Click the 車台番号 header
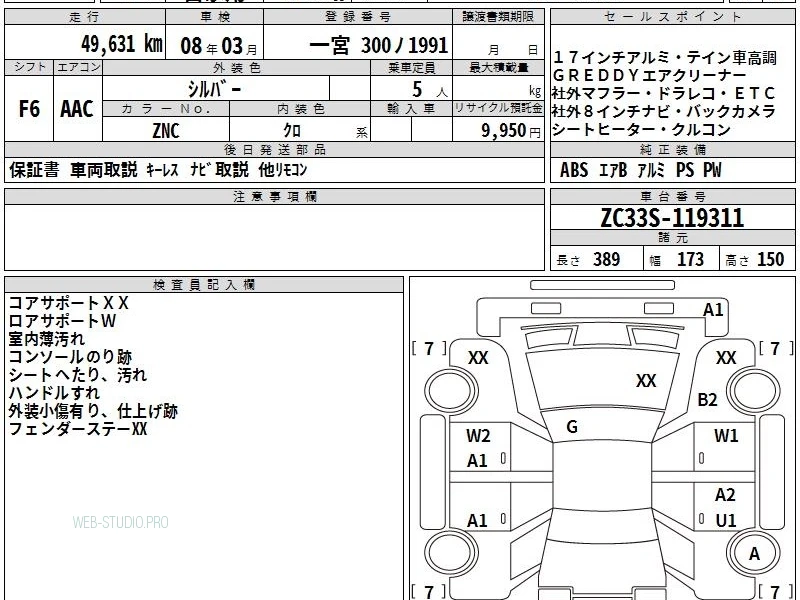The width and height of the screenshot is (800, 600). click(x=672, y=197)
